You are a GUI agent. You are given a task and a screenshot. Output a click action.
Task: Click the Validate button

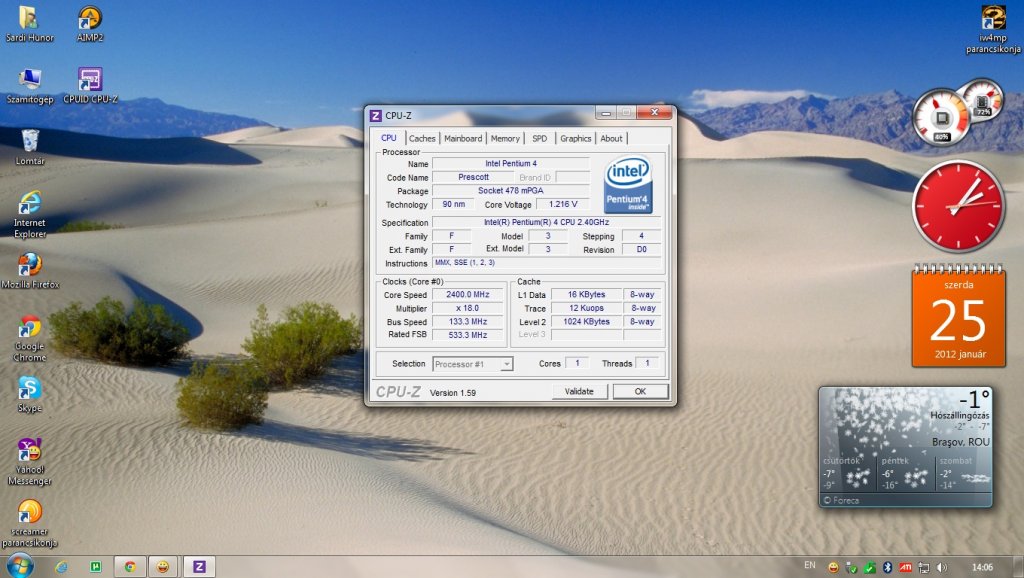click(x=579, y=391)
